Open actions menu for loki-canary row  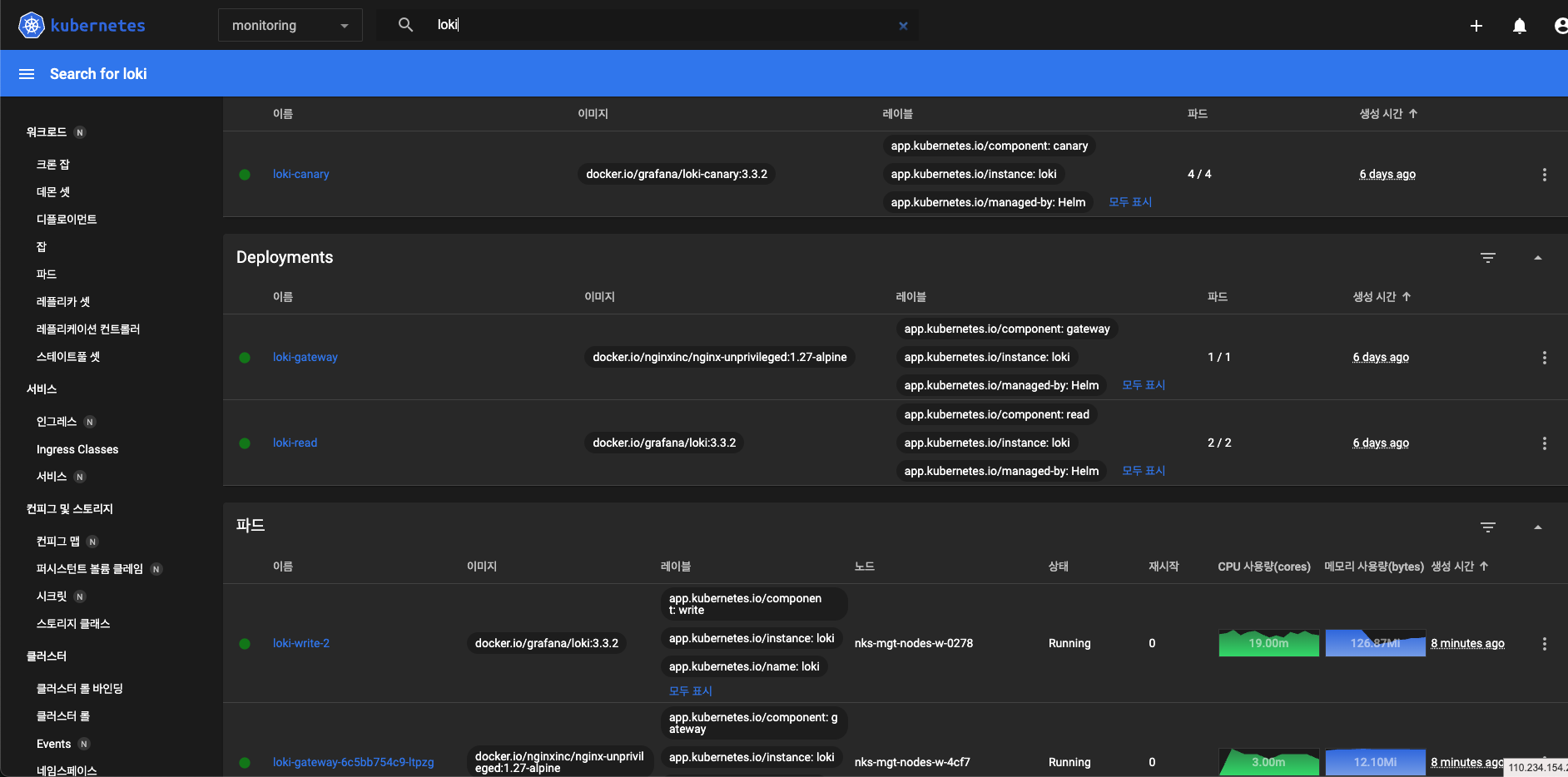click(x=1545, y=175)
